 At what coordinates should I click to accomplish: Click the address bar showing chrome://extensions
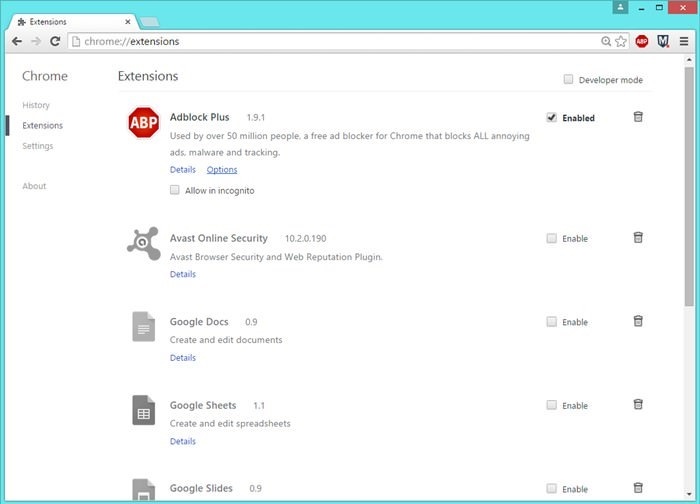(330, 41)
